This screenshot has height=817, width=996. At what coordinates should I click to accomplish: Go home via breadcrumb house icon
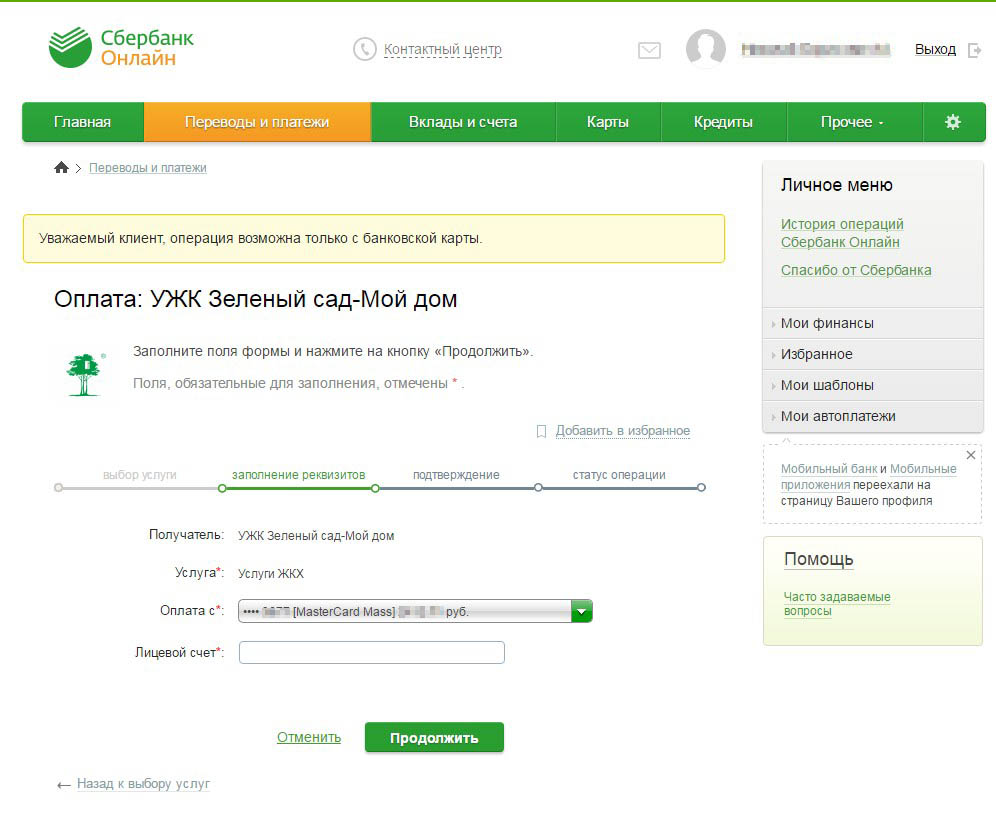[61, 168]
